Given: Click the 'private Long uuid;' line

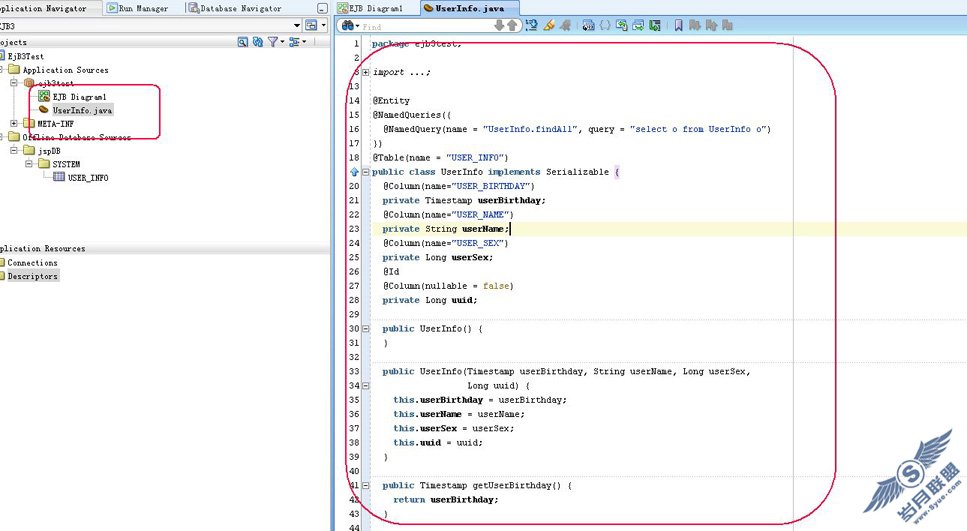Looking at the screenshot, I should (x=430, y=300).
